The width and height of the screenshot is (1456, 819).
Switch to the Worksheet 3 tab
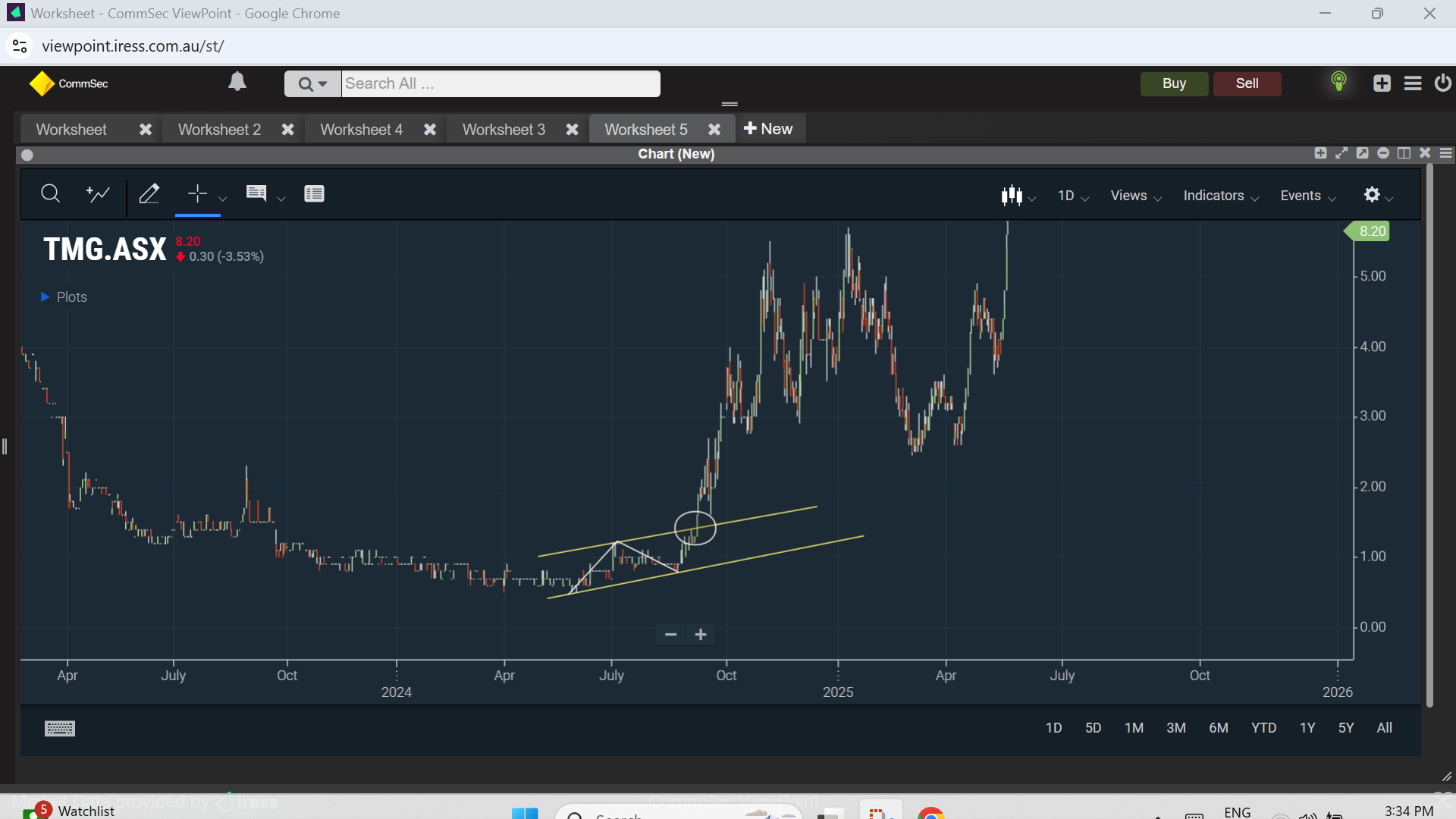504,130
